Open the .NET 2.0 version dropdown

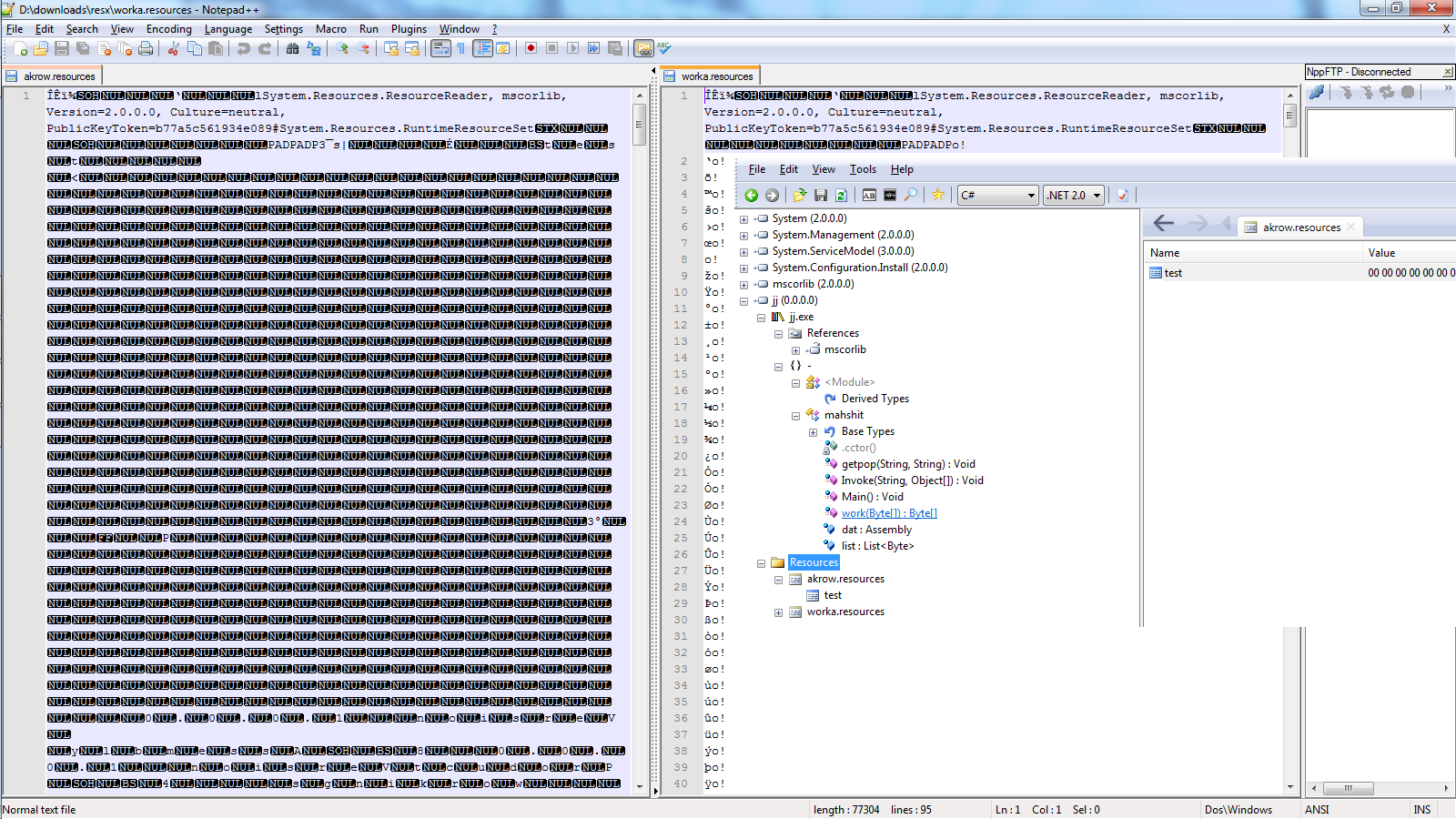1075,195
